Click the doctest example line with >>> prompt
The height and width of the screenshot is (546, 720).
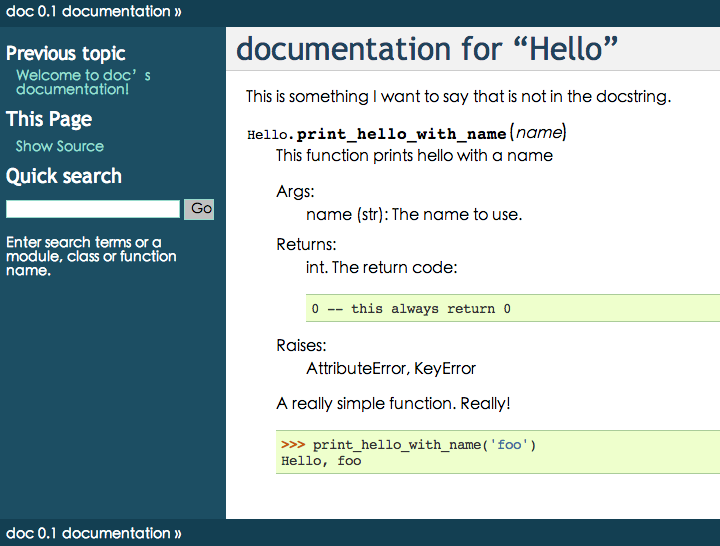(x=408, y=445)
